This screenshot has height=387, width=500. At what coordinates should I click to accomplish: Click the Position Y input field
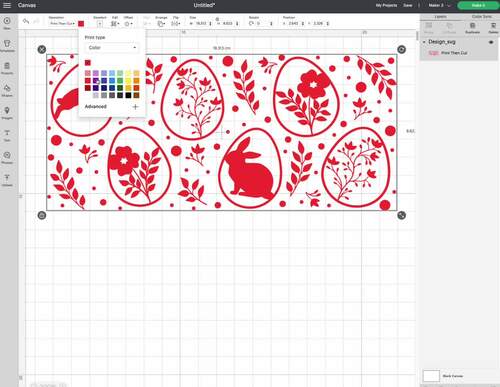coord(318,24)
